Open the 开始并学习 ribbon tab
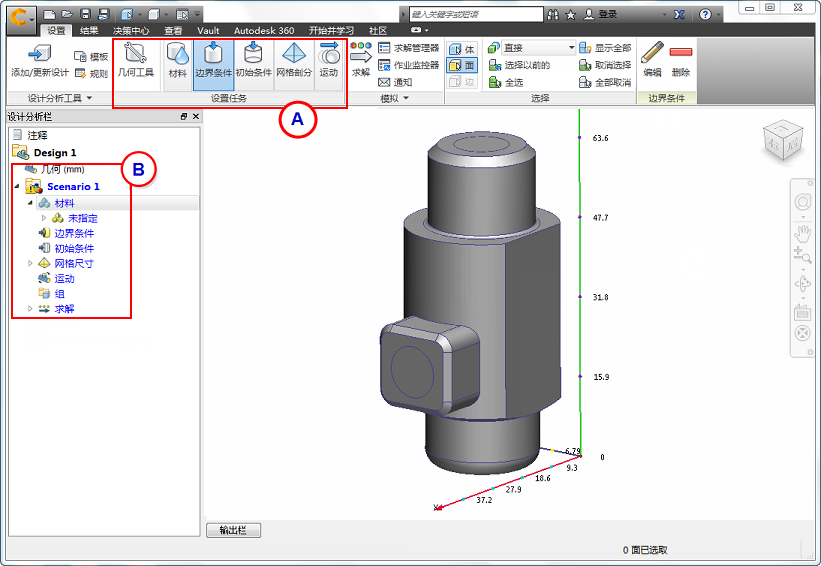Image resolution: width=821 pixels, height=566 pixels. 331,31
